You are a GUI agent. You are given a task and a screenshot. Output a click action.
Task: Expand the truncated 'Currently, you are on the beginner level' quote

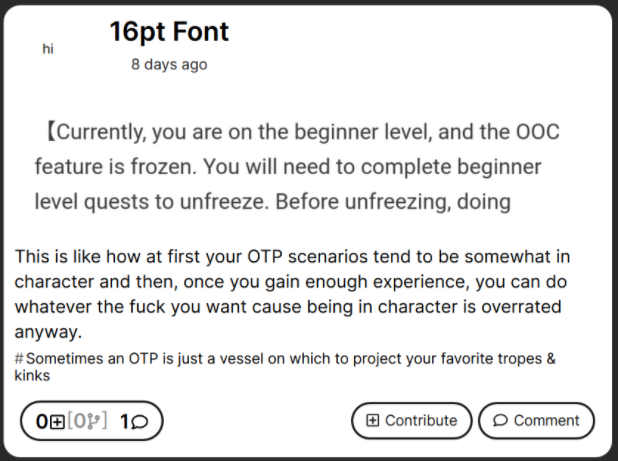coord(297,167)
